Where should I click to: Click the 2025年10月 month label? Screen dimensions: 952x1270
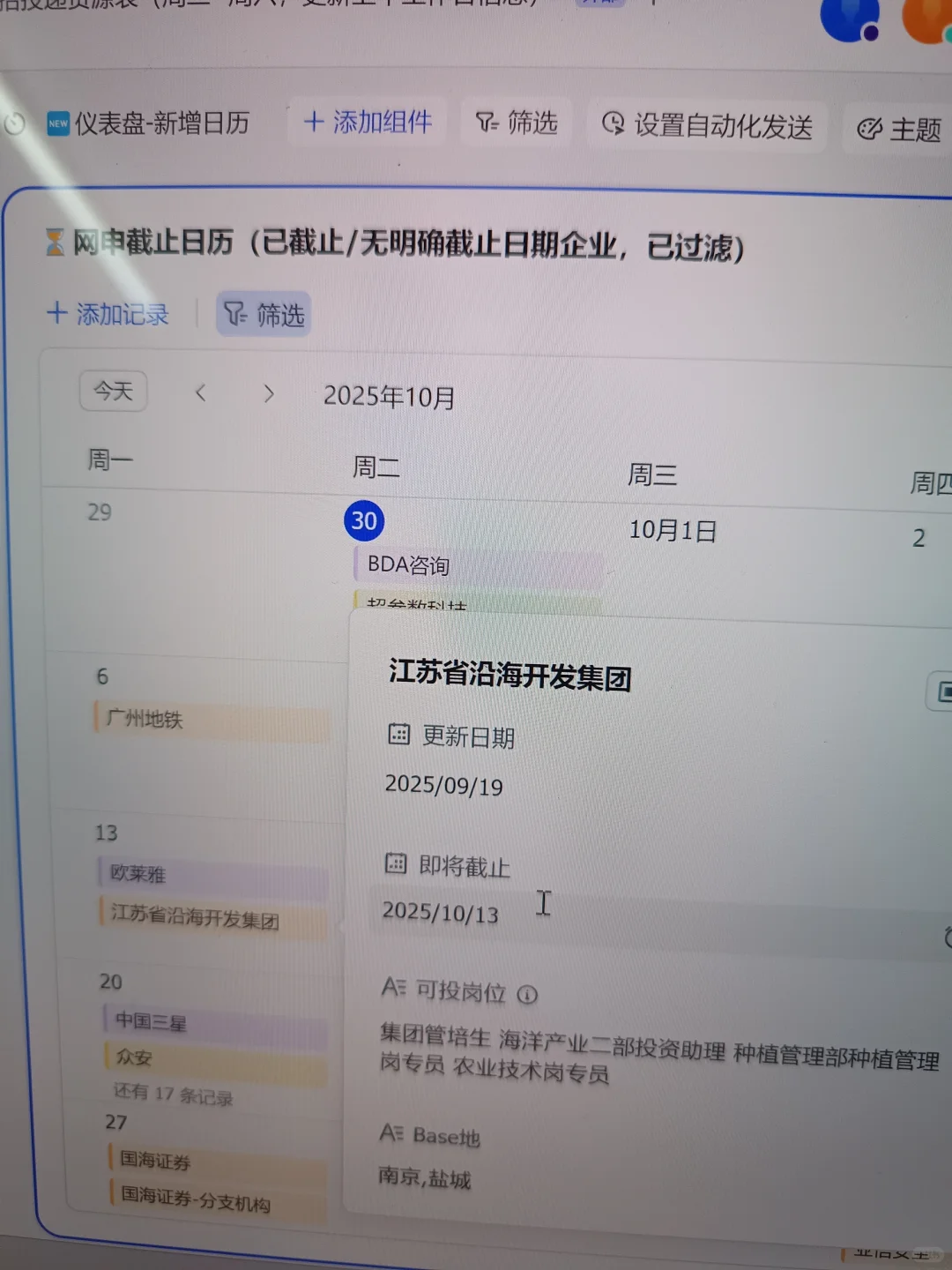pos(389,397)
